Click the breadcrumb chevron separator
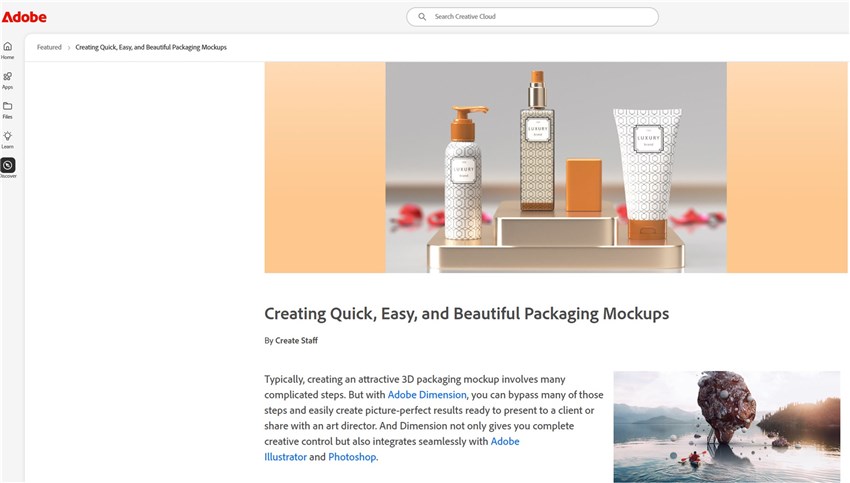 pyautogui.click(x=69, y=48)
